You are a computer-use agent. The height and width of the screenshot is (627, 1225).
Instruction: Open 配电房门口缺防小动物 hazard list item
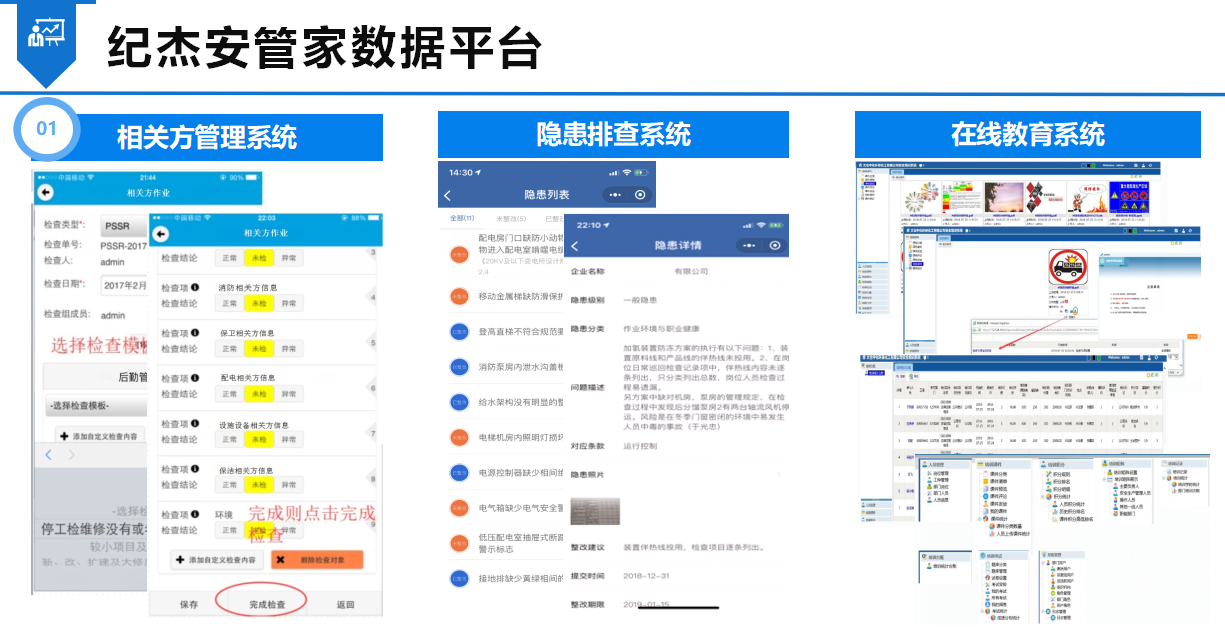[x=506, y=254]
